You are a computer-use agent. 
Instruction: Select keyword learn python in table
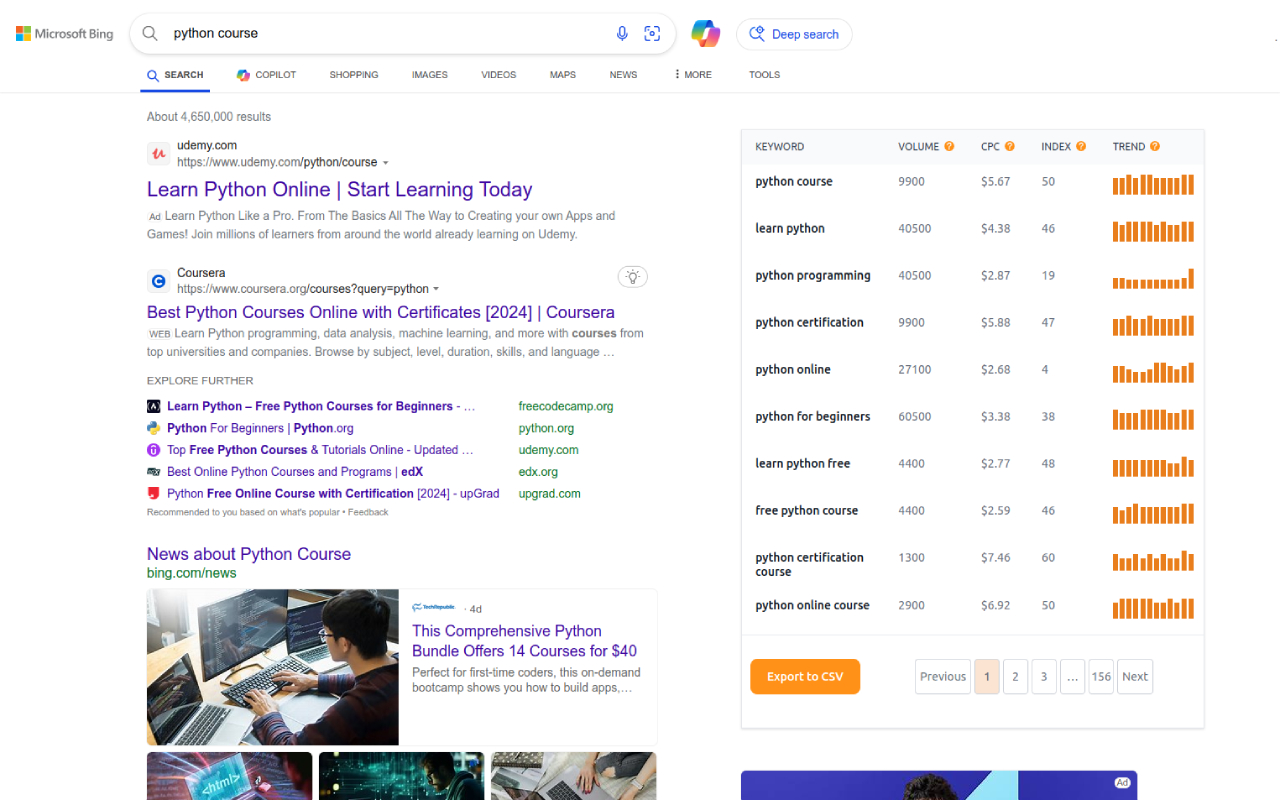[x=790, y=229]
